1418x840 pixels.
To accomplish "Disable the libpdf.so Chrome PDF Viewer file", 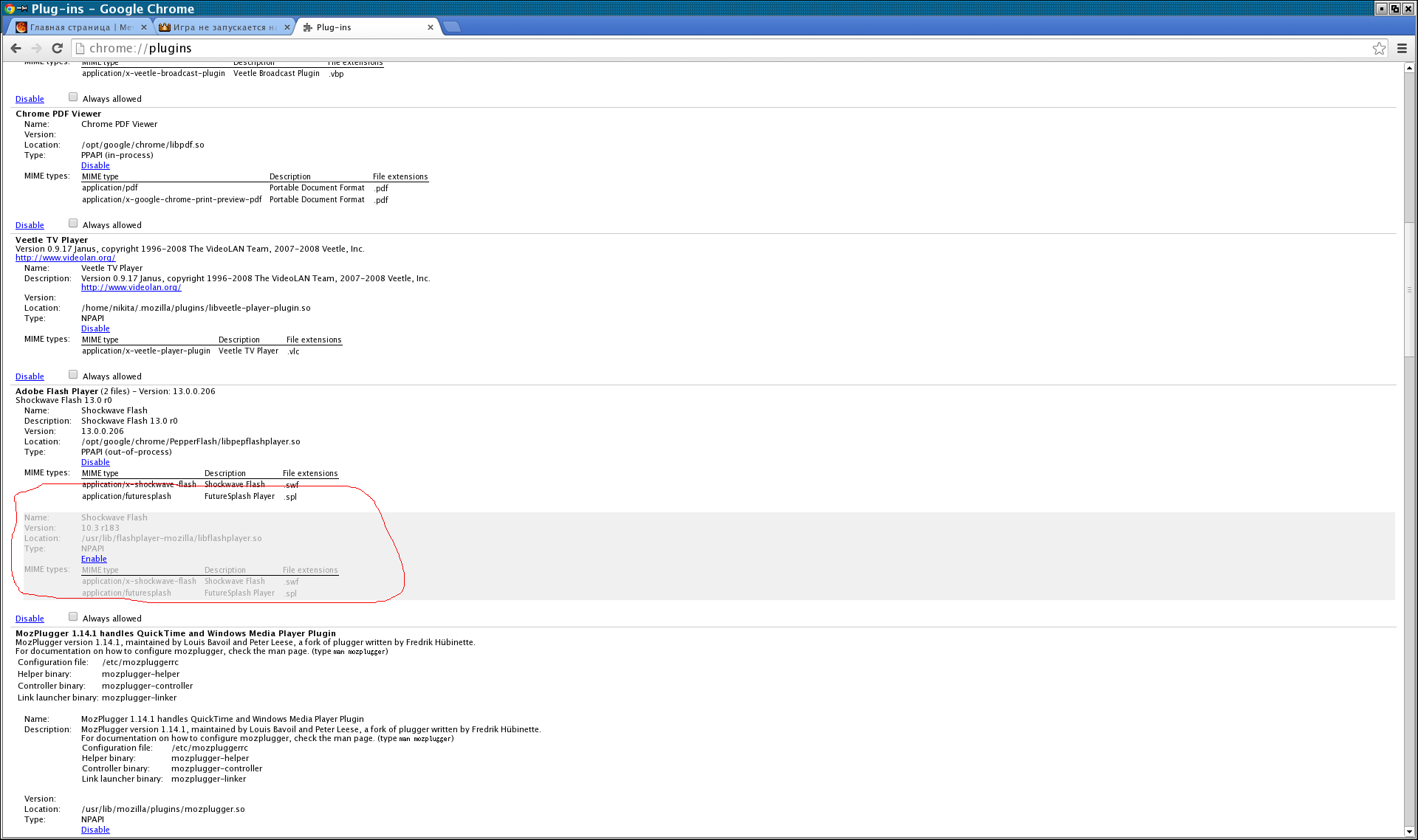I will [95, 165].
